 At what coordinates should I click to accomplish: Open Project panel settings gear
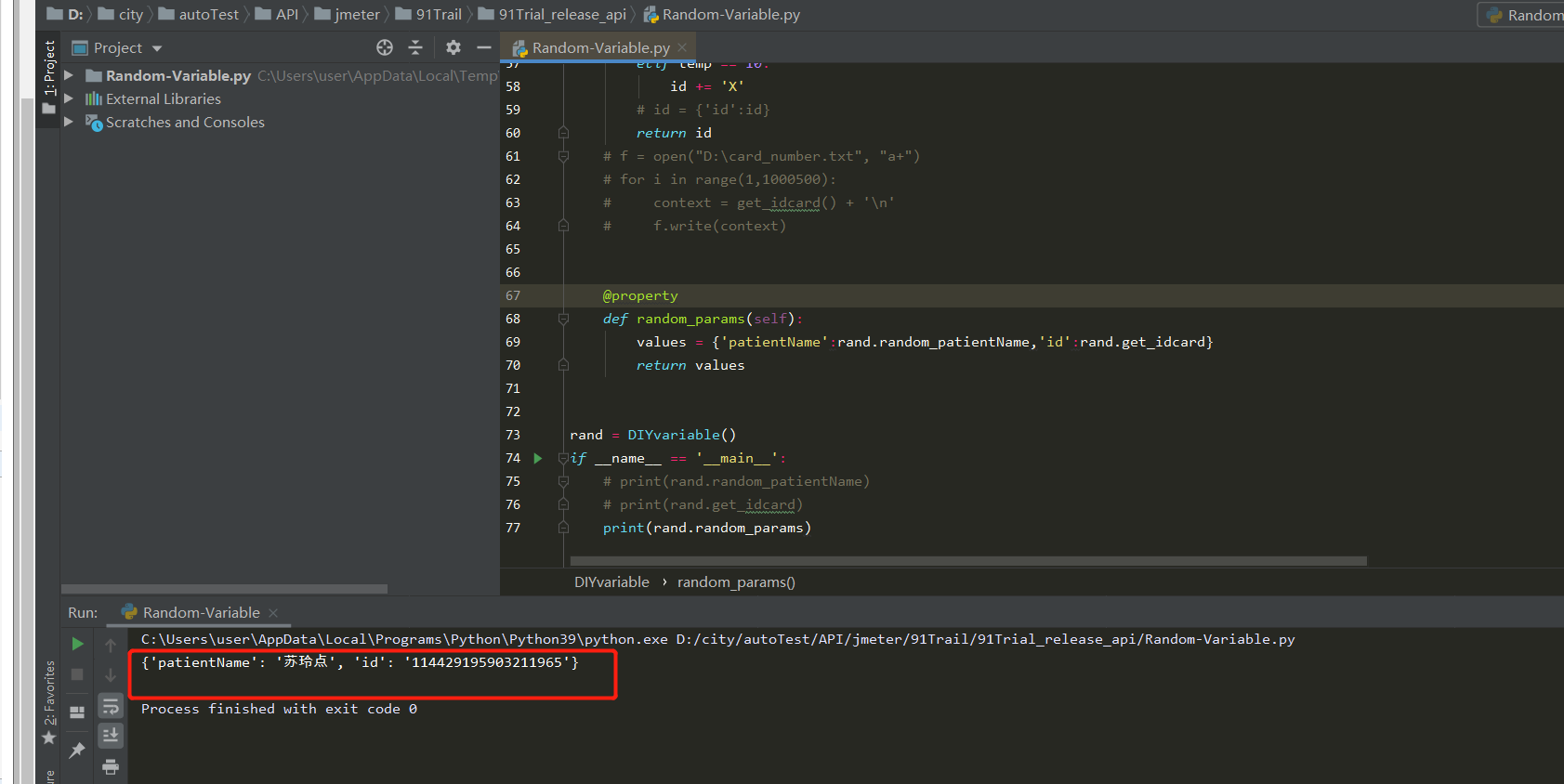pos(453,47)
